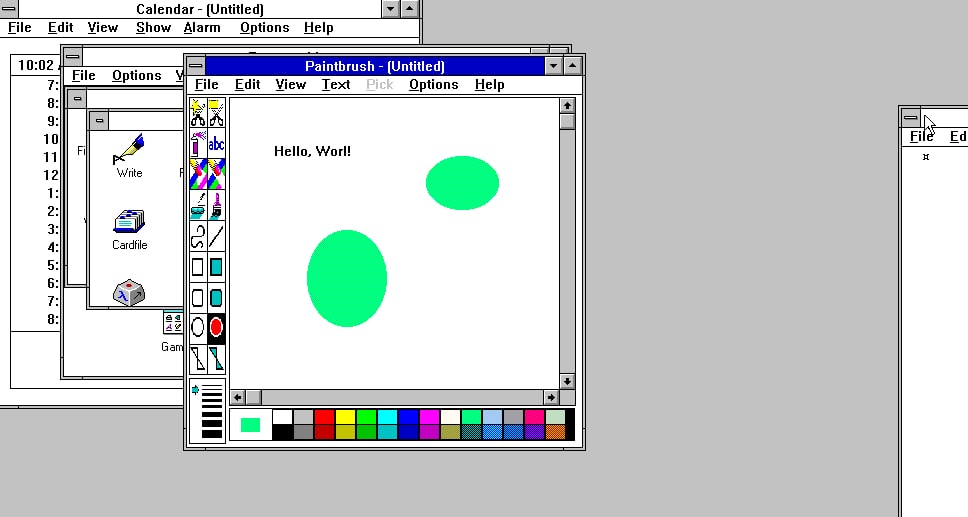
Task: Select the empty Circle/Ellipse tool
Action: (198, 328)
